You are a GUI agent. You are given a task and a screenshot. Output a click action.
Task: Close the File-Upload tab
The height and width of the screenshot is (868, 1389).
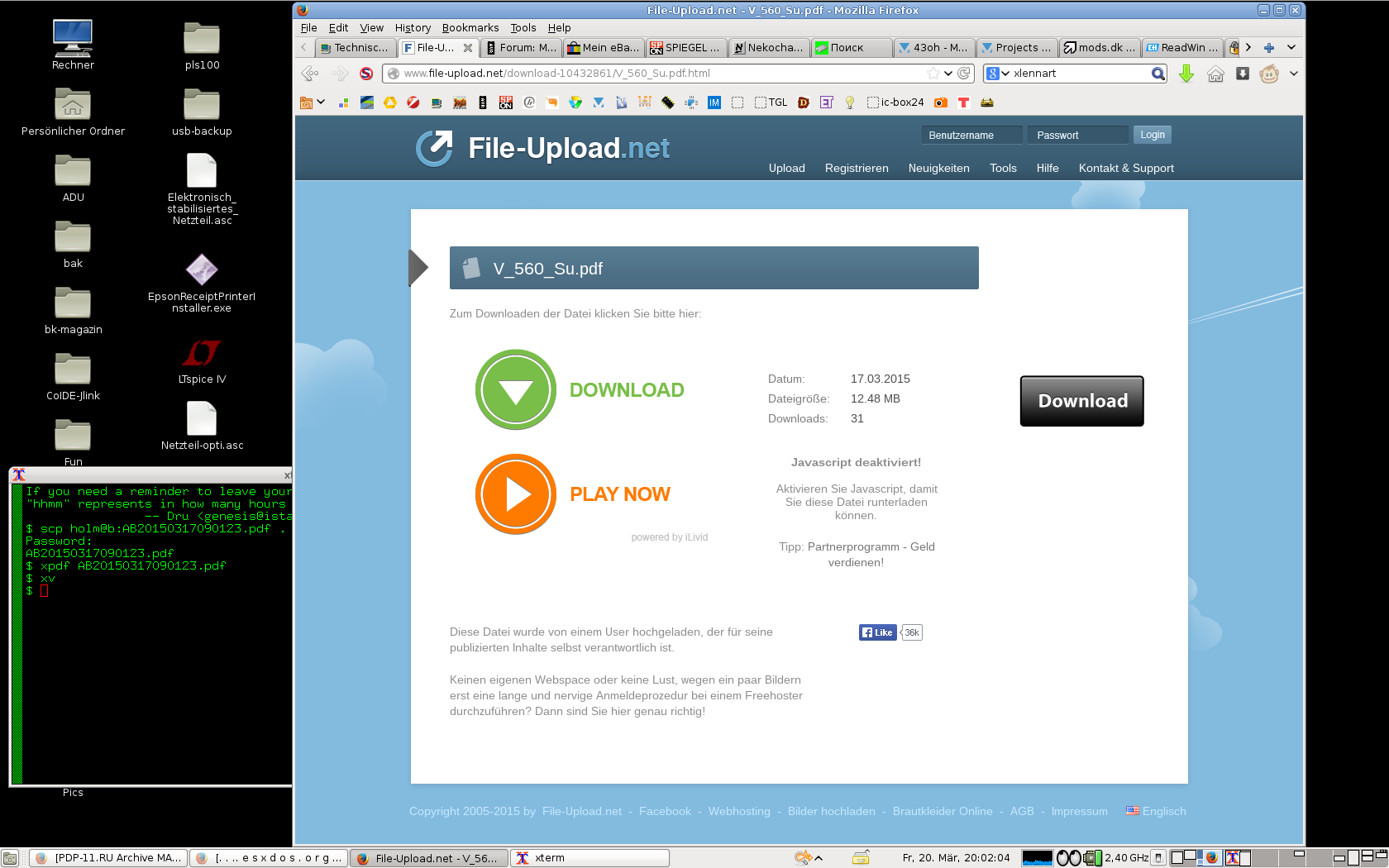pyautogui.click(x=468, y=48)
